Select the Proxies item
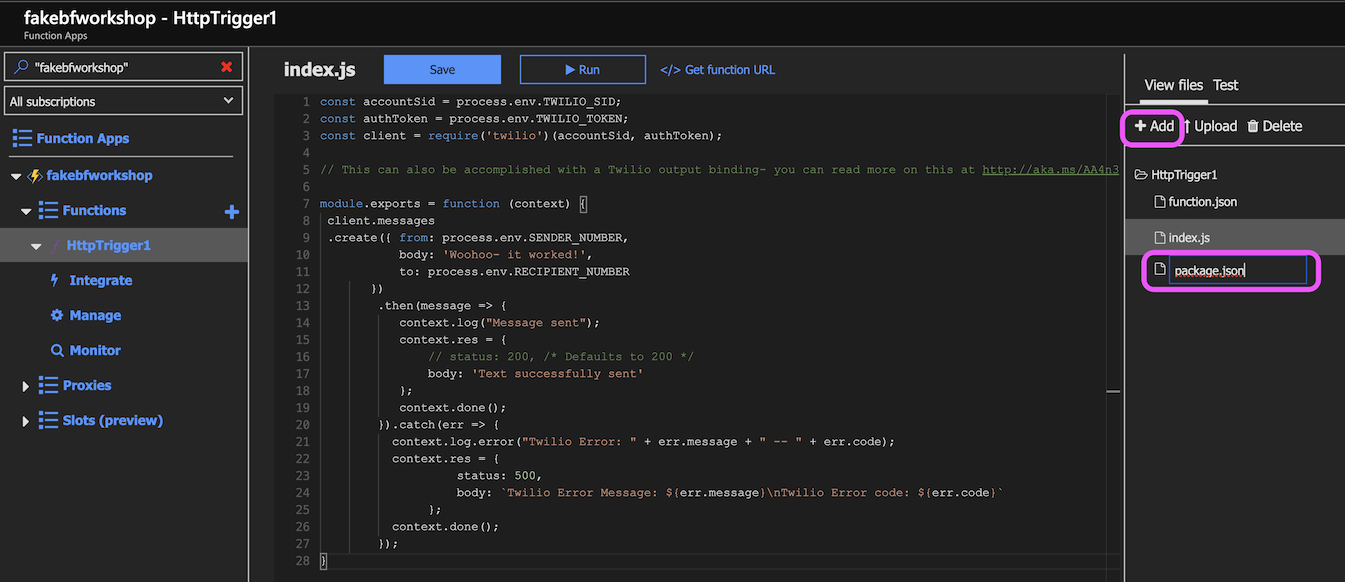The width and height of the screenshot is (1345, 582). 87,385
